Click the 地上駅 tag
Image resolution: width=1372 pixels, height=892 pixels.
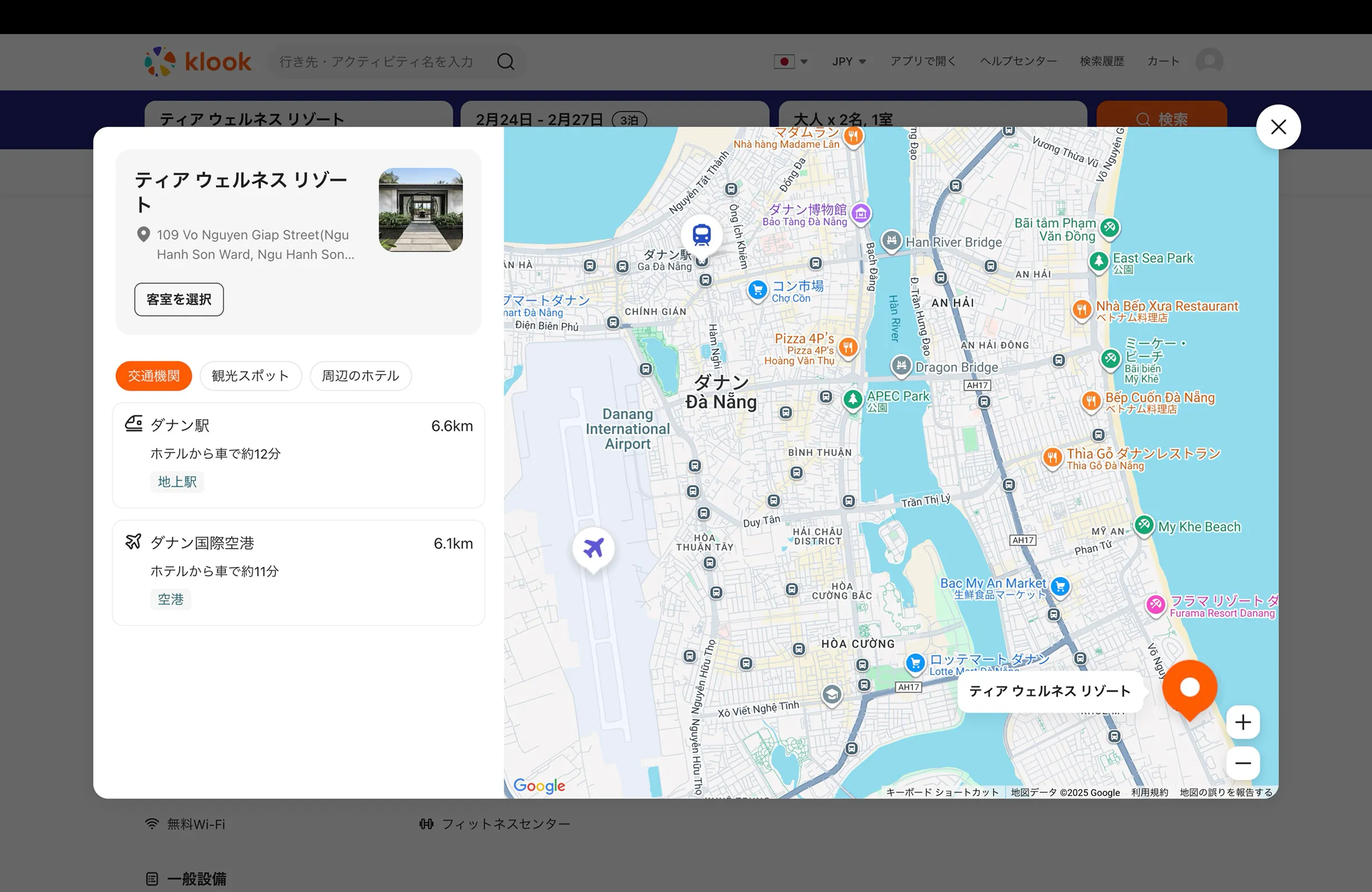tap(177, 482)
